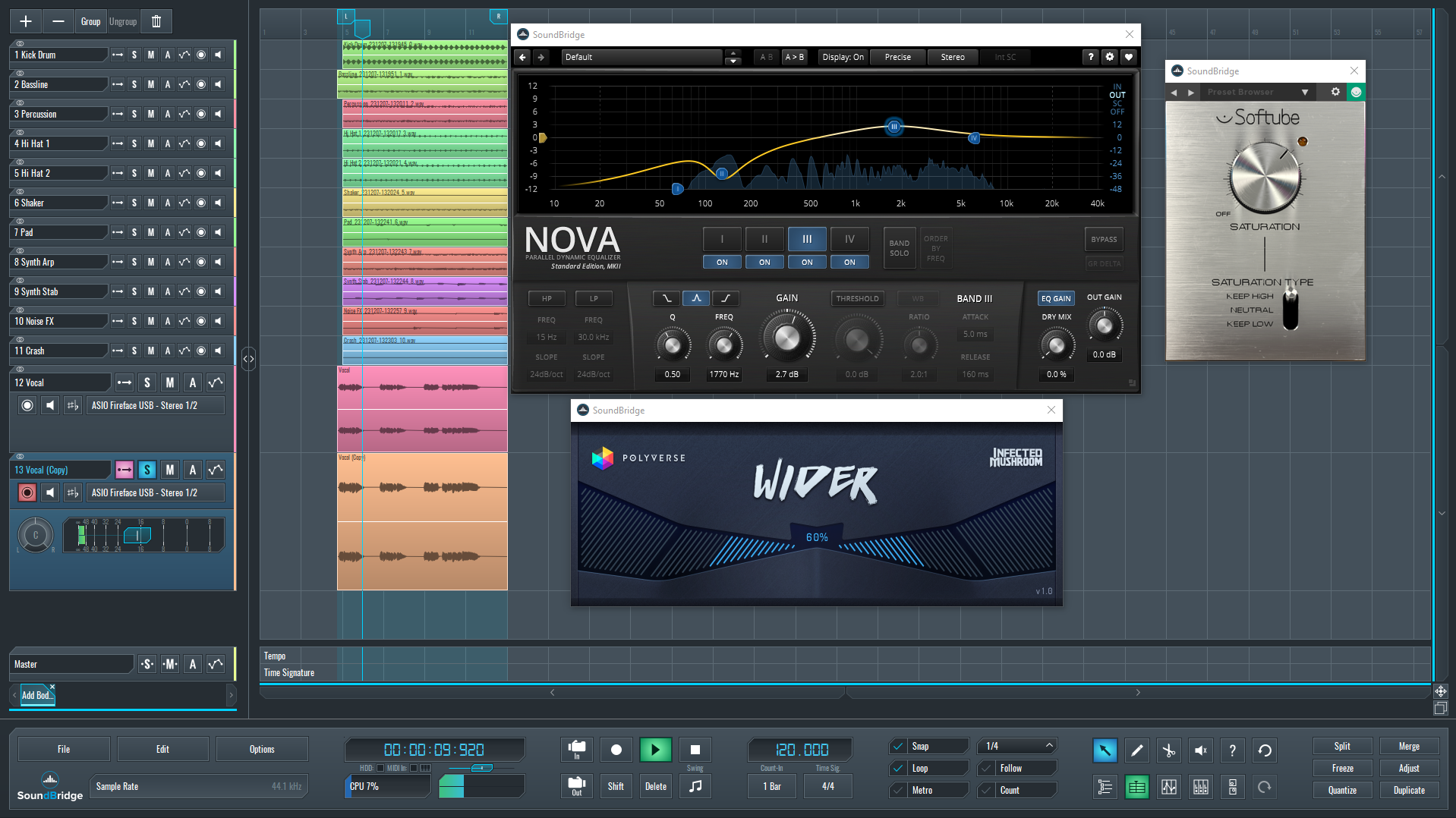1456x818 pixels.
Task: Click the record transport button
Action: pyautogui.click(x=616, y=750)
